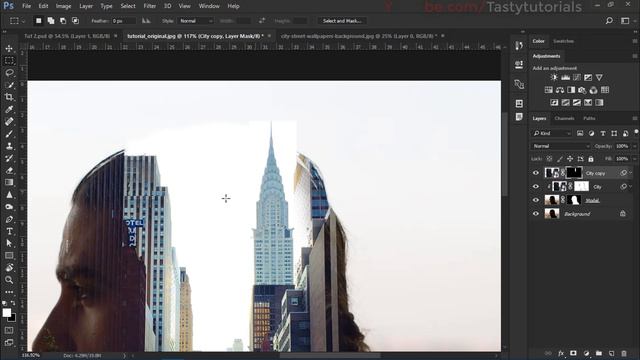Add a Levels adjustment

tap(565, 77)
